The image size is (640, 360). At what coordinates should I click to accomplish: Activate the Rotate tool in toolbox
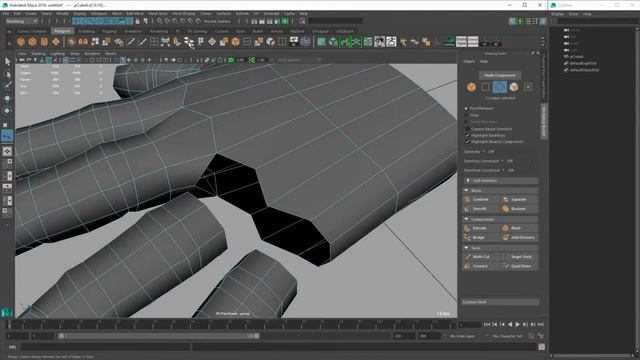coord(7,111)
